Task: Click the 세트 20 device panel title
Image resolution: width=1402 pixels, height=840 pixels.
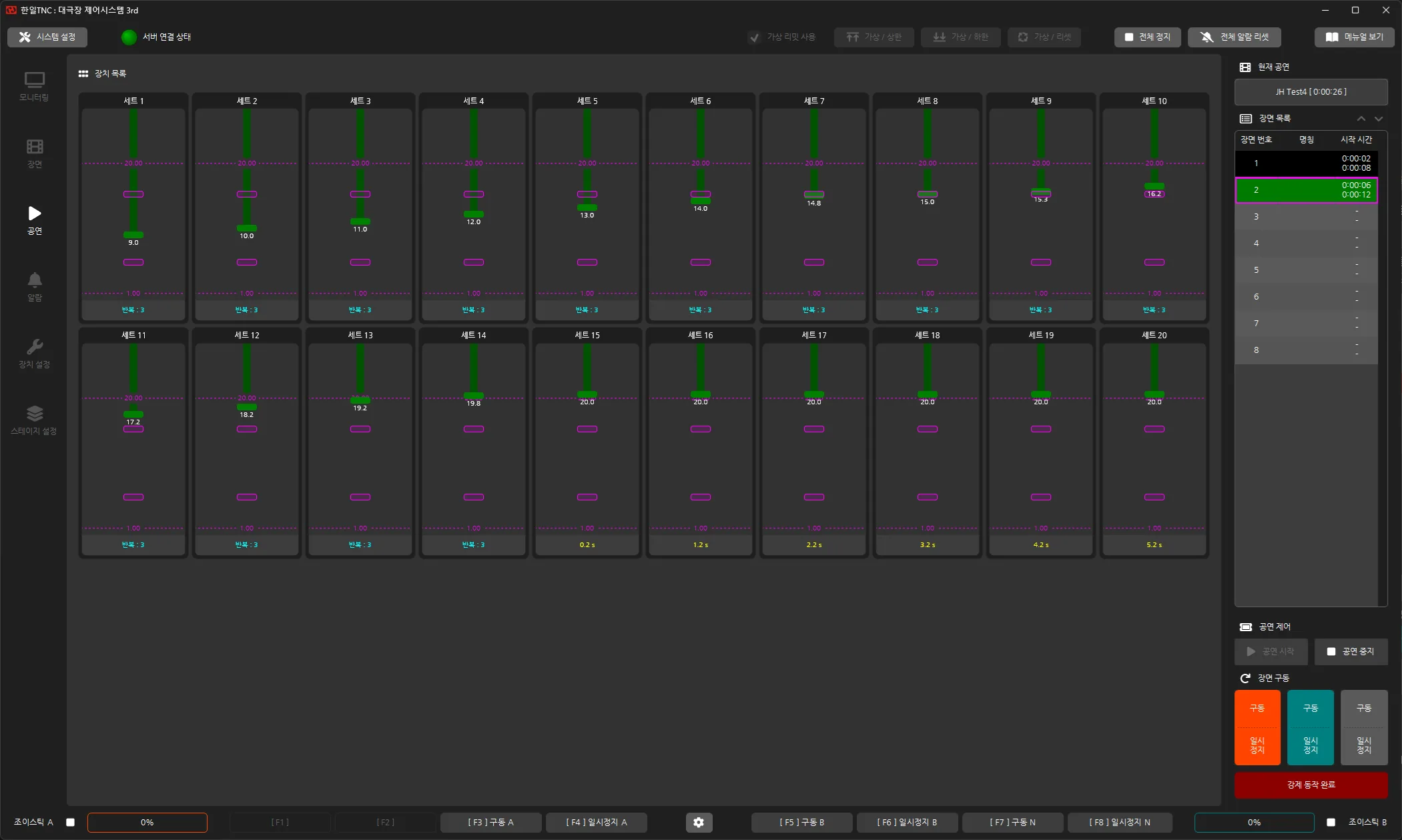Action: (x=1154, y=336)
